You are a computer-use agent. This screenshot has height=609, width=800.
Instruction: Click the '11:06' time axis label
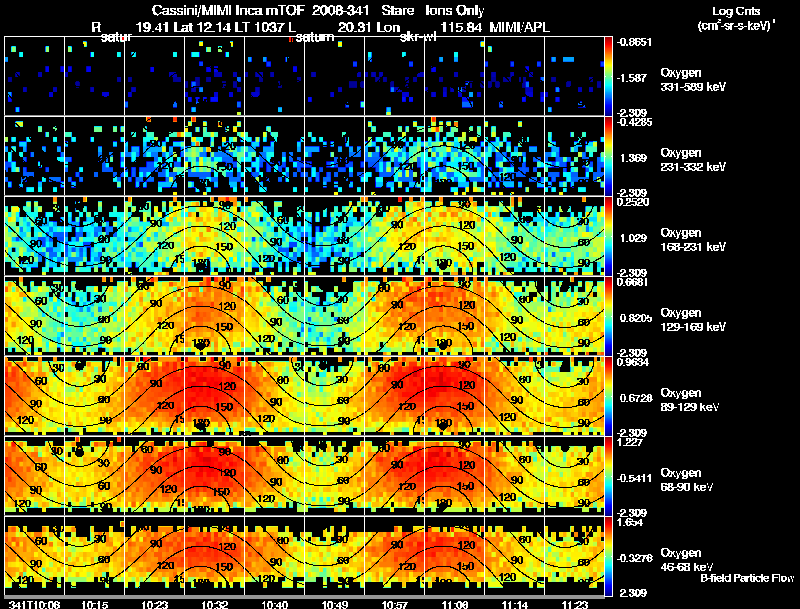(x=455, y=604)
